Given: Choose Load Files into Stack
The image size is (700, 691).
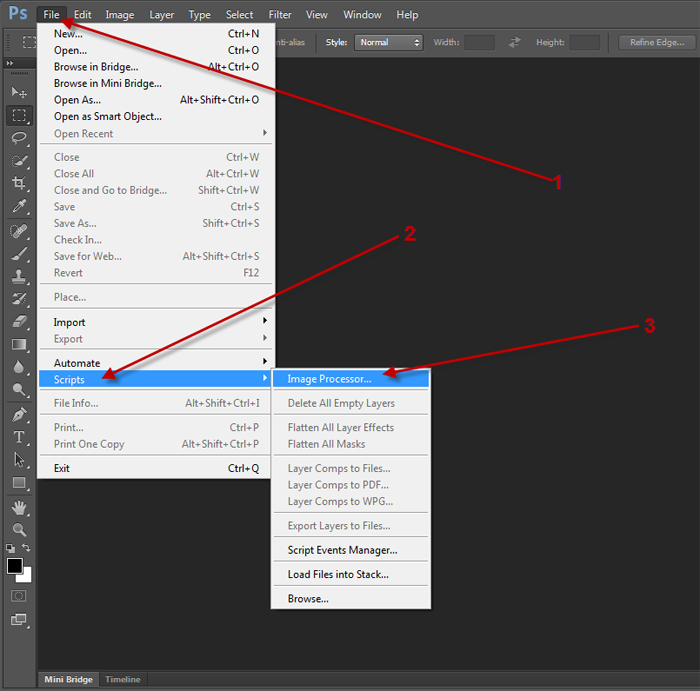Looking at the screenshot, I should pos(351,574).
